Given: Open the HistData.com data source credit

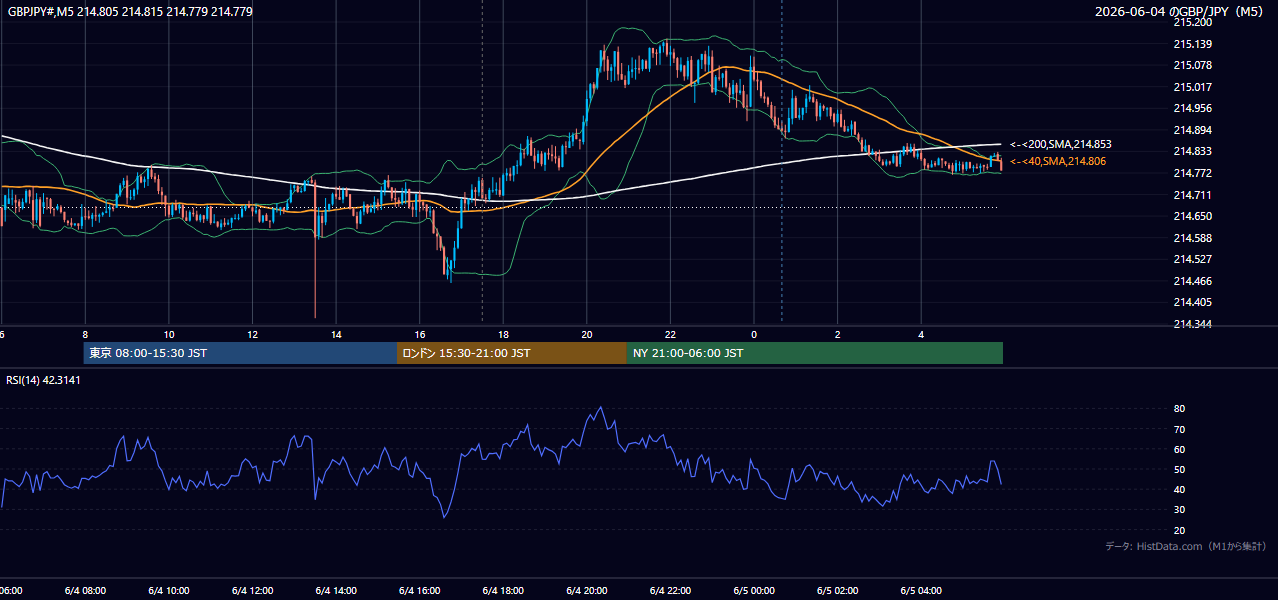Looking at the screenshot, I should click(x=1186, y=546).
